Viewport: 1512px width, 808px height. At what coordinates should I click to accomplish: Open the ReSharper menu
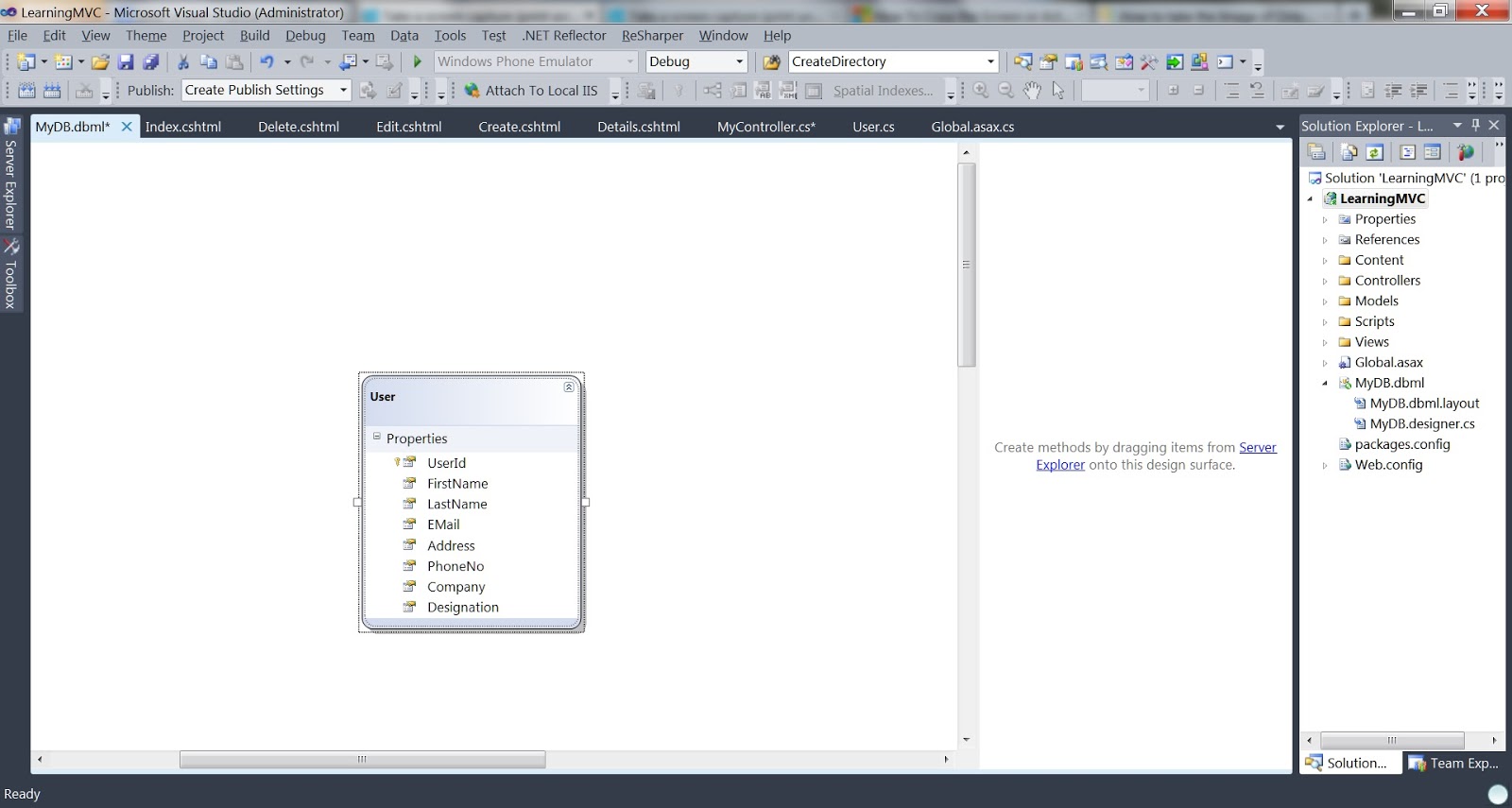(652, 36)
